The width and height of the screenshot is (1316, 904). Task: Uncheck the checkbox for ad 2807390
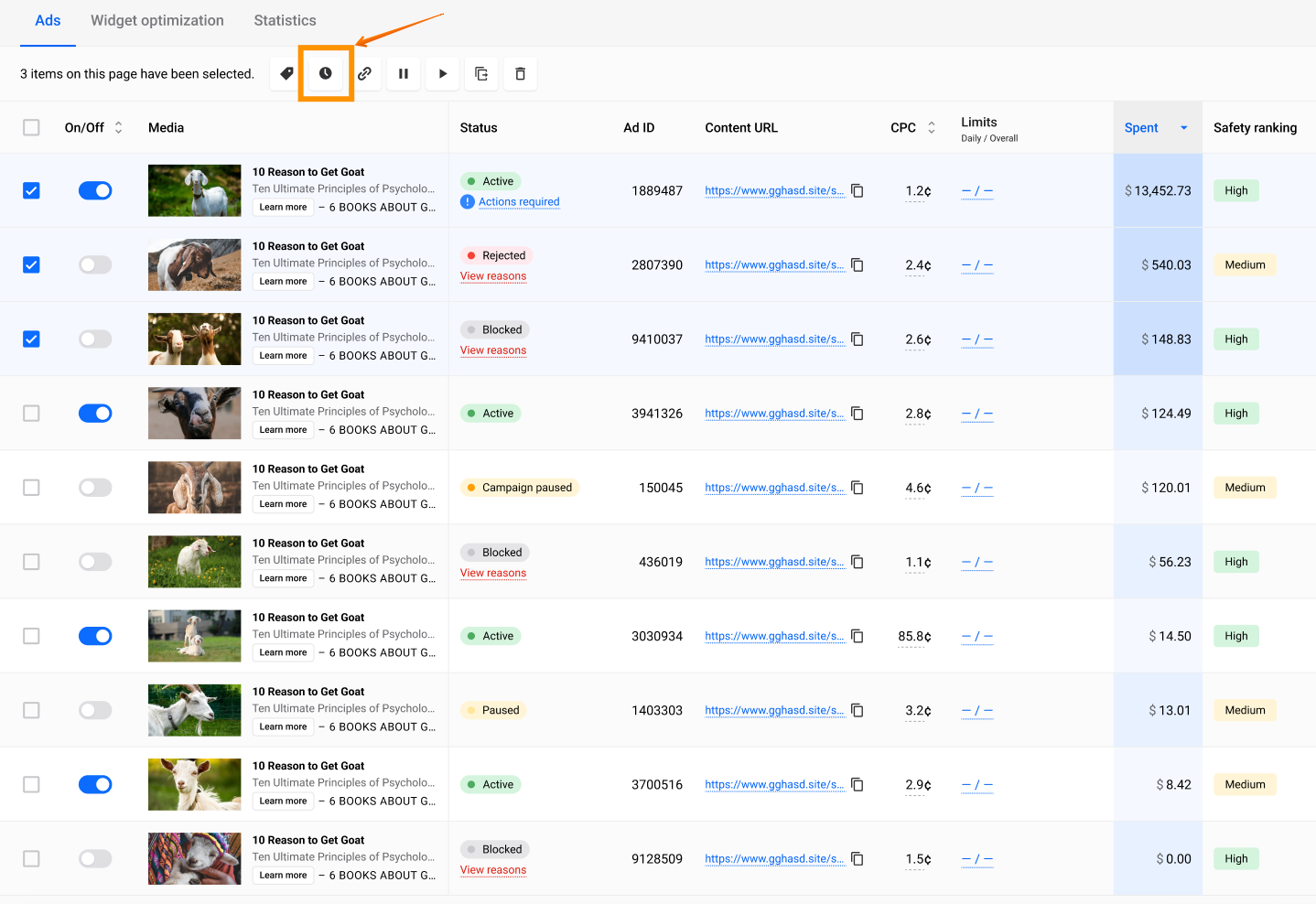(x=31, y=265)
